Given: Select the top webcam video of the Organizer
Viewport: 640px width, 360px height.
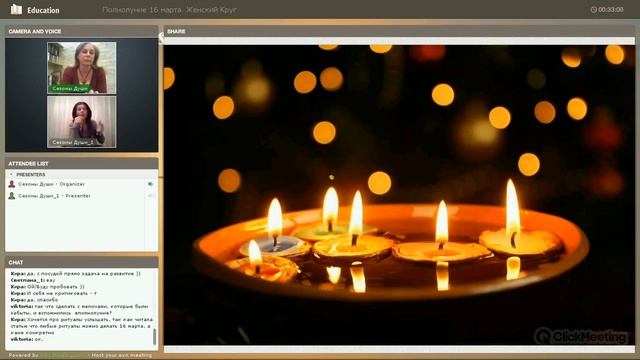Looking at the screenshot, I should tap(82, 68).
